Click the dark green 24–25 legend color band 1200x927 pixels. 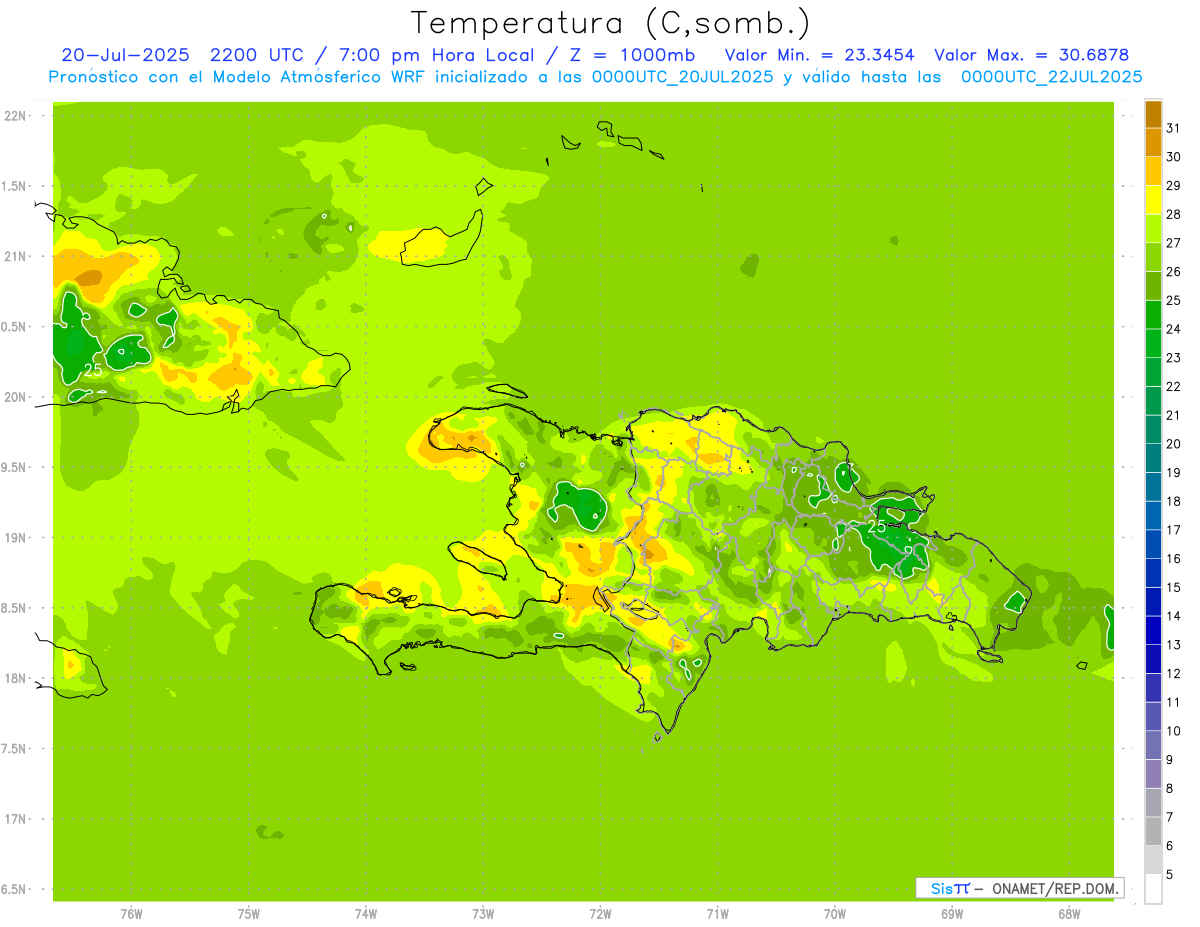(x=1153, y=314)
